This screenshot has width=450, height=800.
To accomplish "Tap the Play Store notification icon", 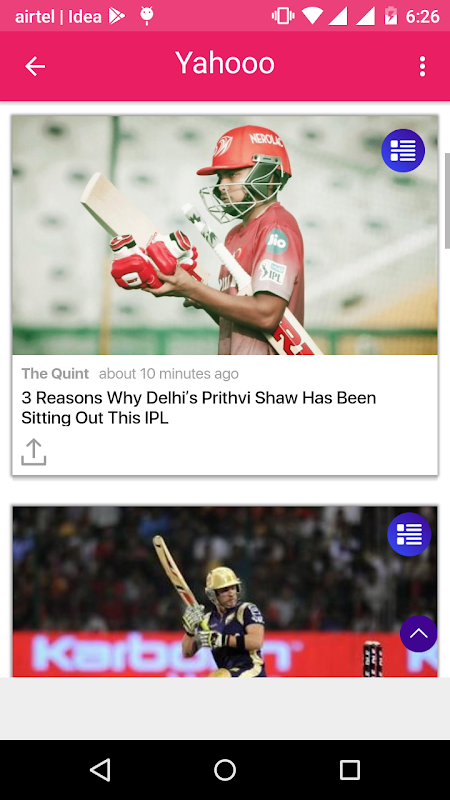I will (x=117, y=16).
